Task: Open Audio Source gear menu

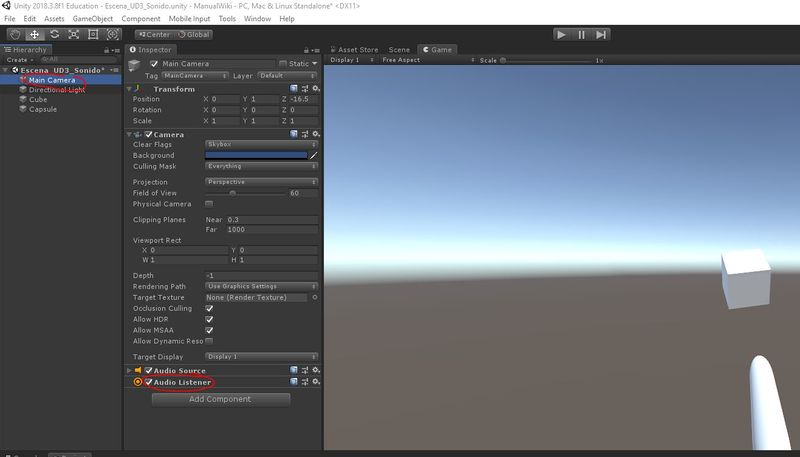Action: pos(316,370)
